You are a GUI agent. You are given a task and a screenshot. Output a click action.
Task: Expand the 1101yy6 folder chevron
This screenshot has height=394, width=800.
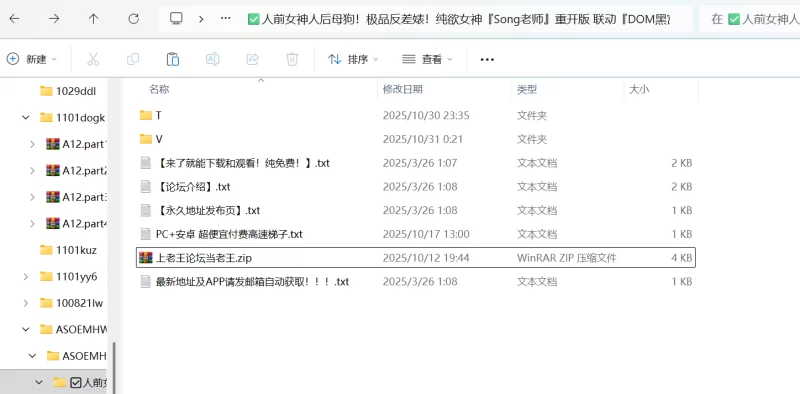click(26, 277)
